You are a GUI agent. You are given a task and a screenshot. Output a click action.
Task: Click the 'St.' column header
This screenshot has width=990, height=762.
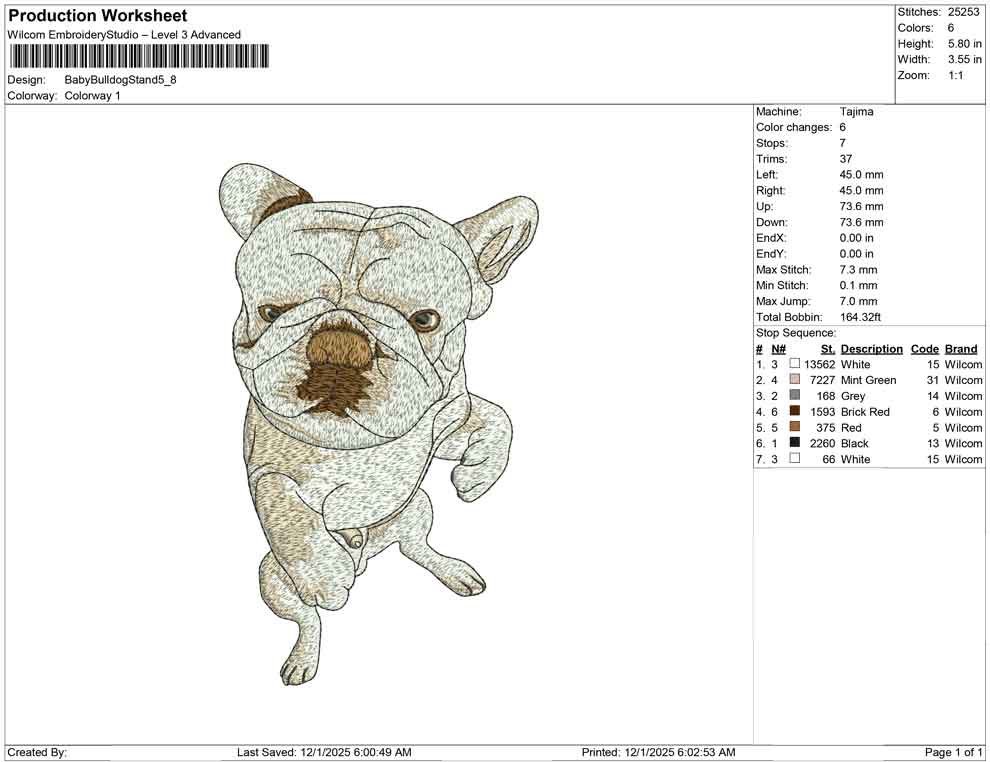828,349
